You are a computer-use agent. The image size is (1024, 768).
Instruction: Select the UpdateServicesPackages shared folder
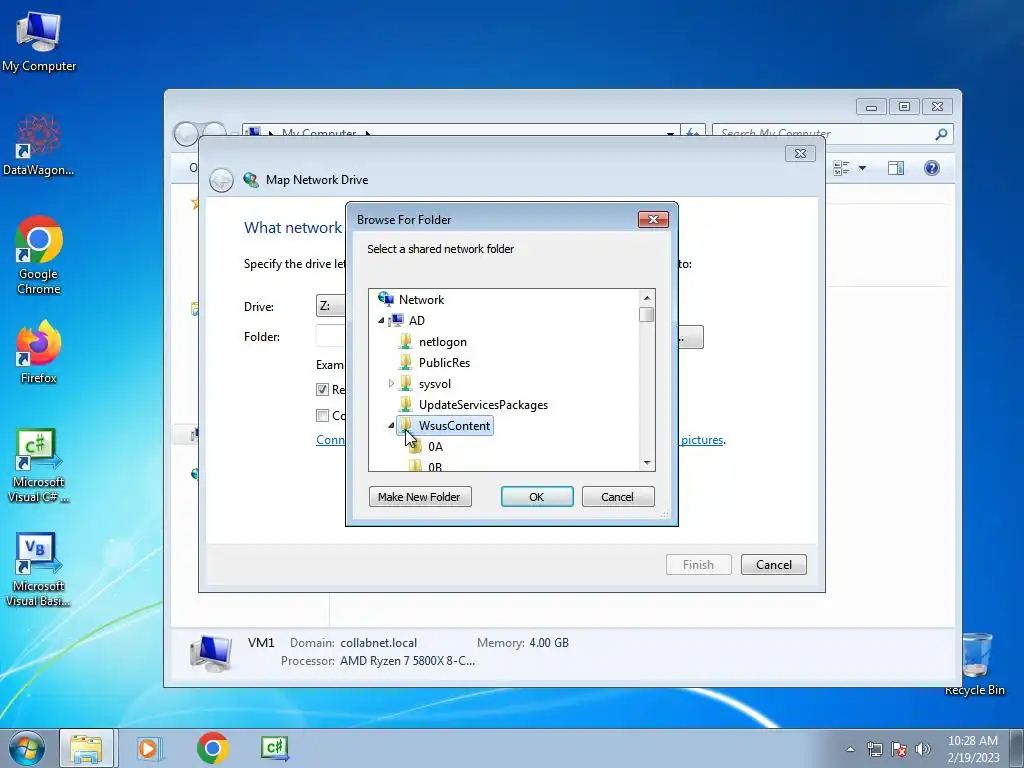483,404
